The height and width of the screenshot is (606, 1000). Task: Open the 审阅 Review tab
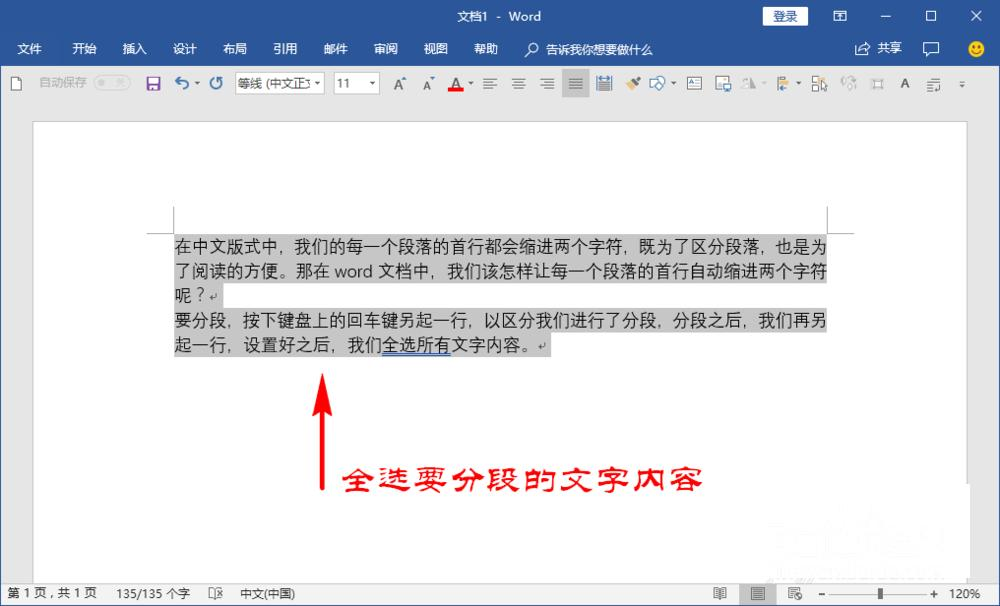pyautogui.click(x=386, y=49)
